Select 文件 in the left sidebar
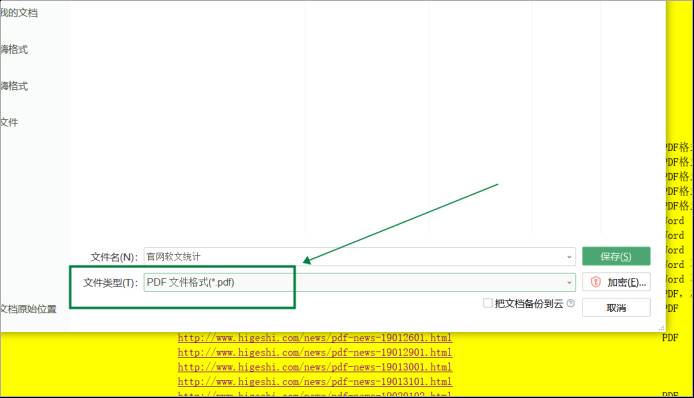 (9, 122)
